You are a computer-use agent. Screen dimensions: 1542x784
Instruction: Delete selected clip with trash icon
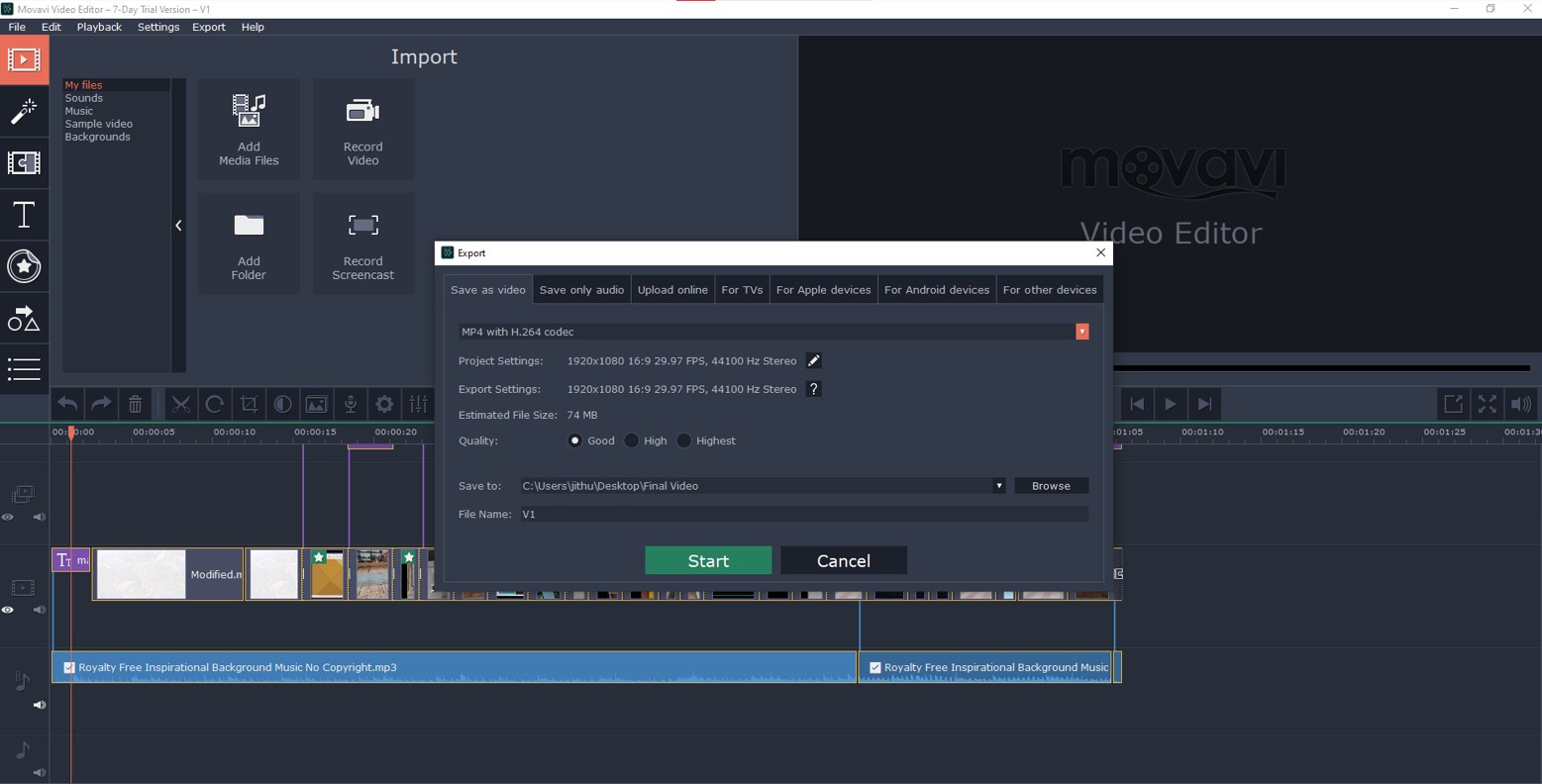pyautogui.click(x=135, y=404)
